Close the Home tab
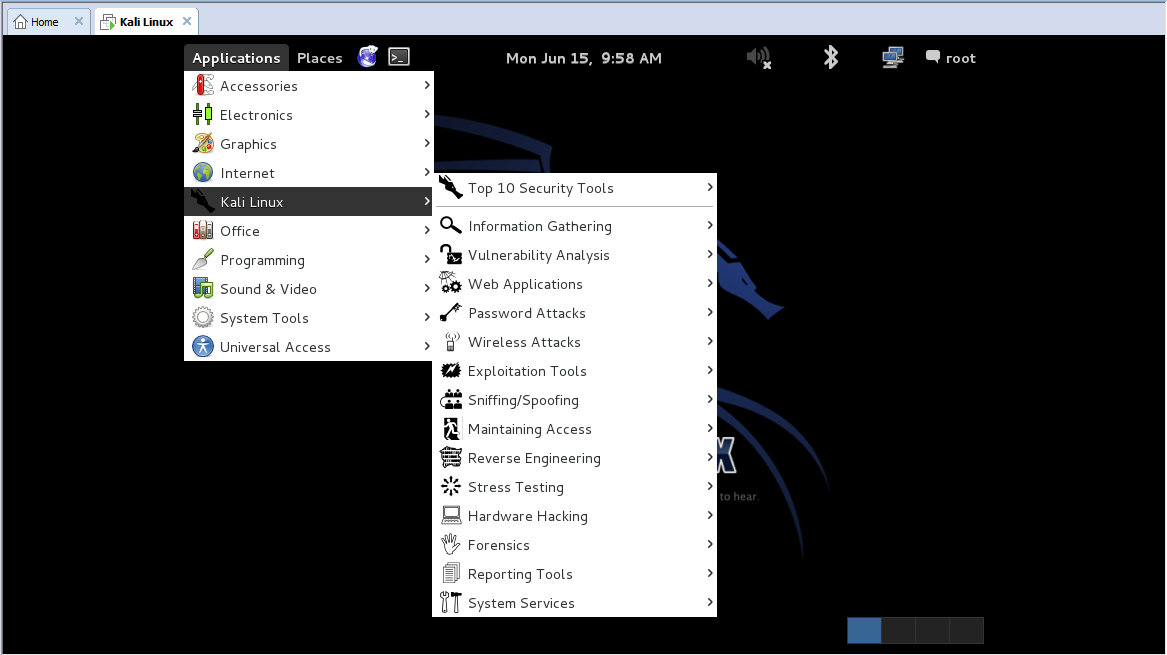Viewport: 1167px width, 655px height. 79,22
